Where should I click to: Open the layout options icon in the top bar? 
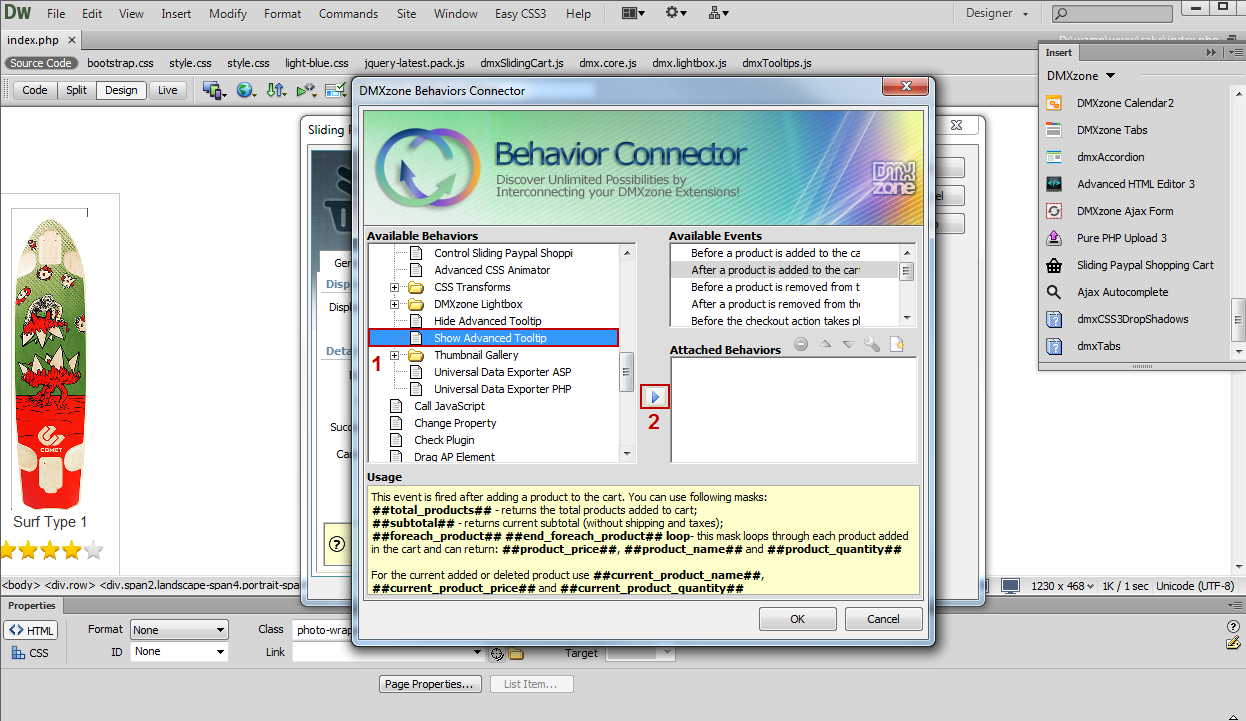pos(634,13)
